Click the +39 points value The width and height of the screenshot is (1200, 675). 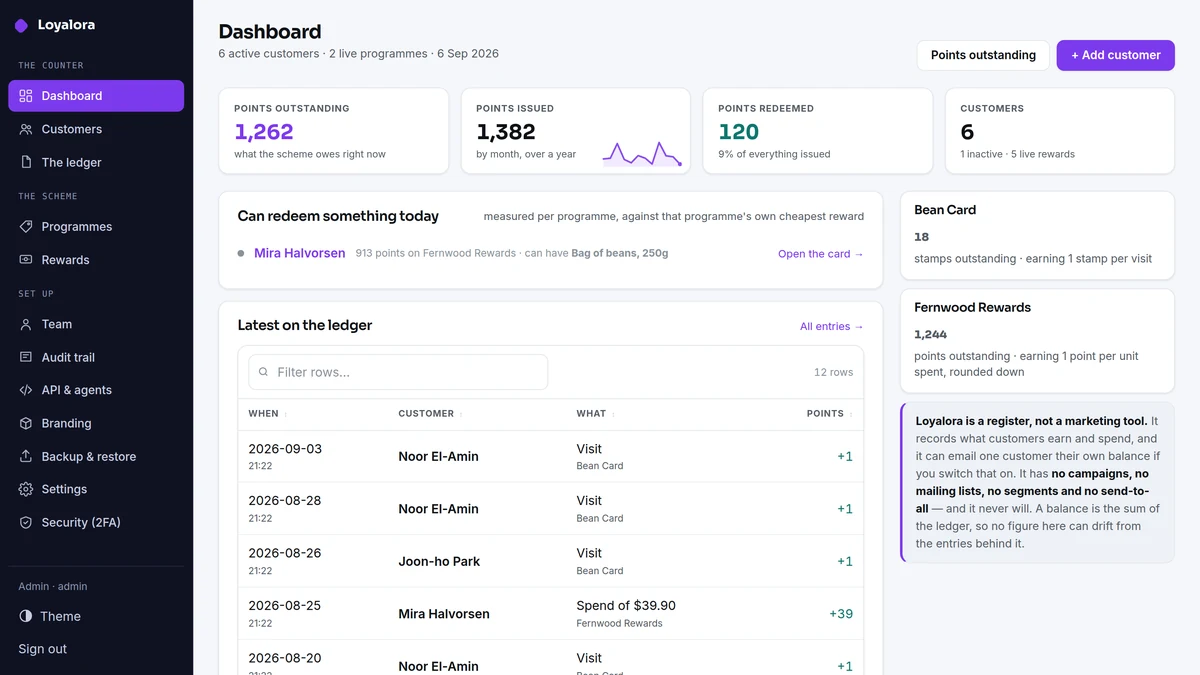tap(841, 614)
